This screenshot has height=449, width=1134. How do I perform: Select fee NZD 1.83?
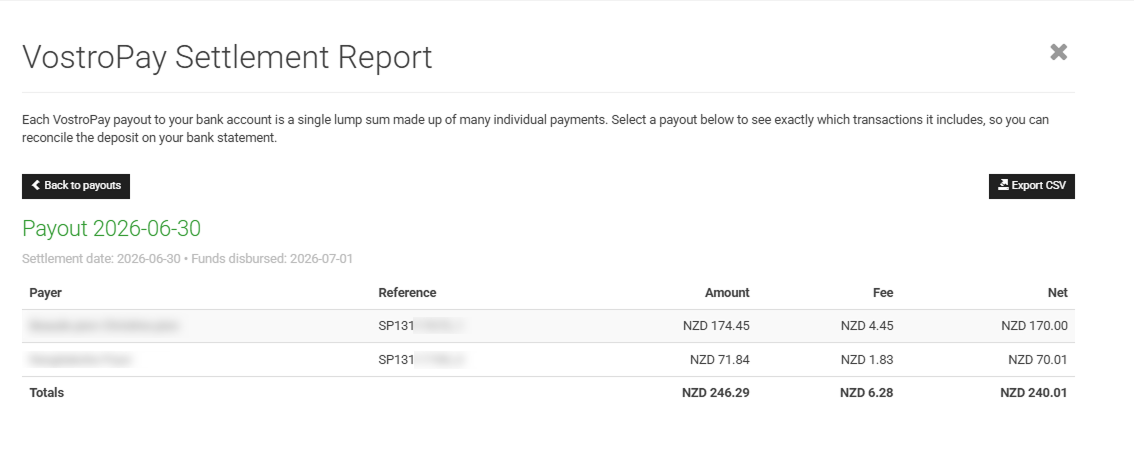point(866,359)
